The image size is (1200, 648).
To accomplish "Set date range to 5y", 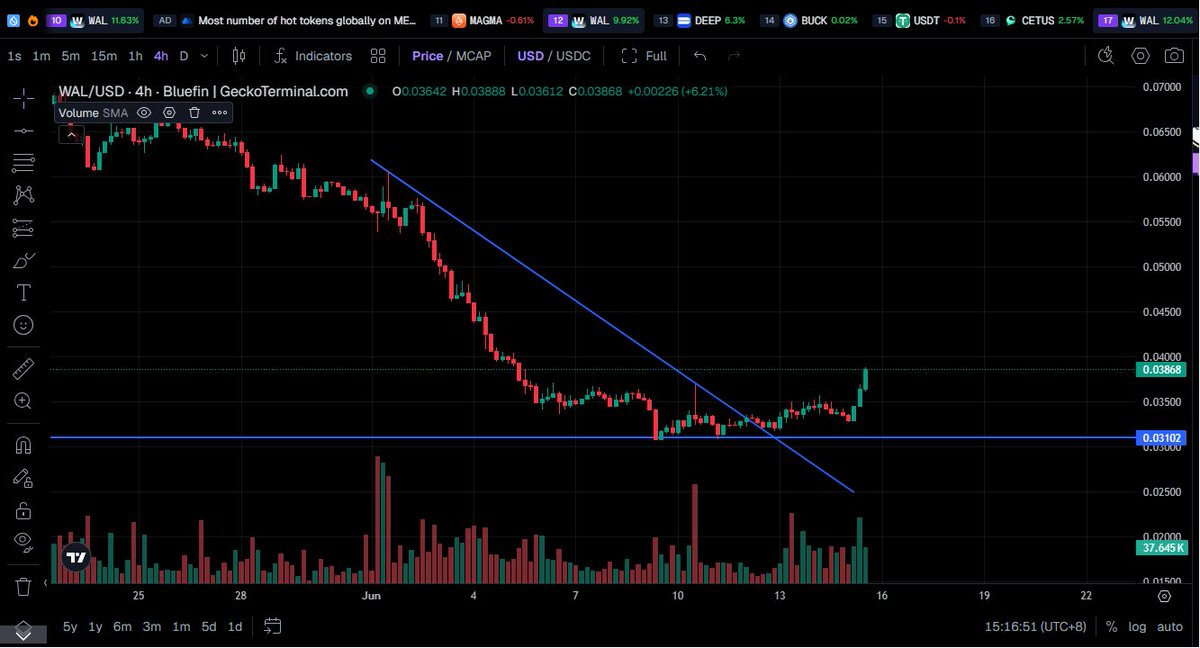I will click(x=70, y=626).
